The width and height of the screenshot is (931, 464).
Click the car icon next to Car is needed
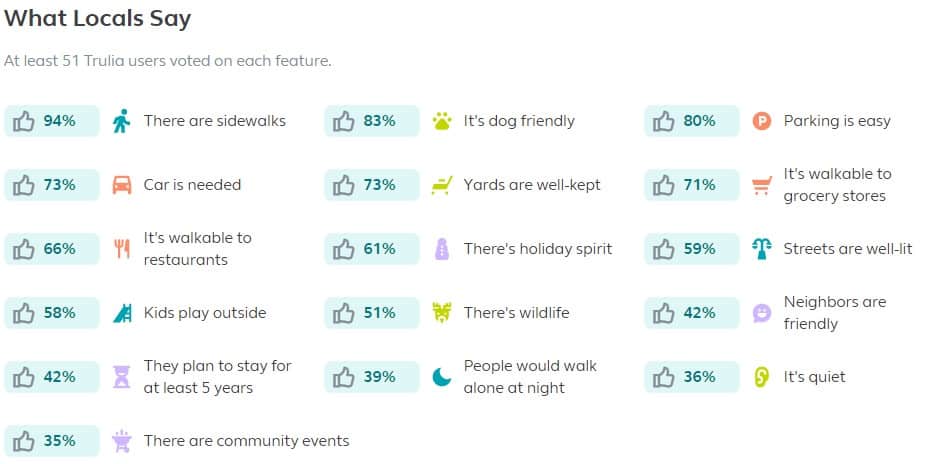click(122, 185)
